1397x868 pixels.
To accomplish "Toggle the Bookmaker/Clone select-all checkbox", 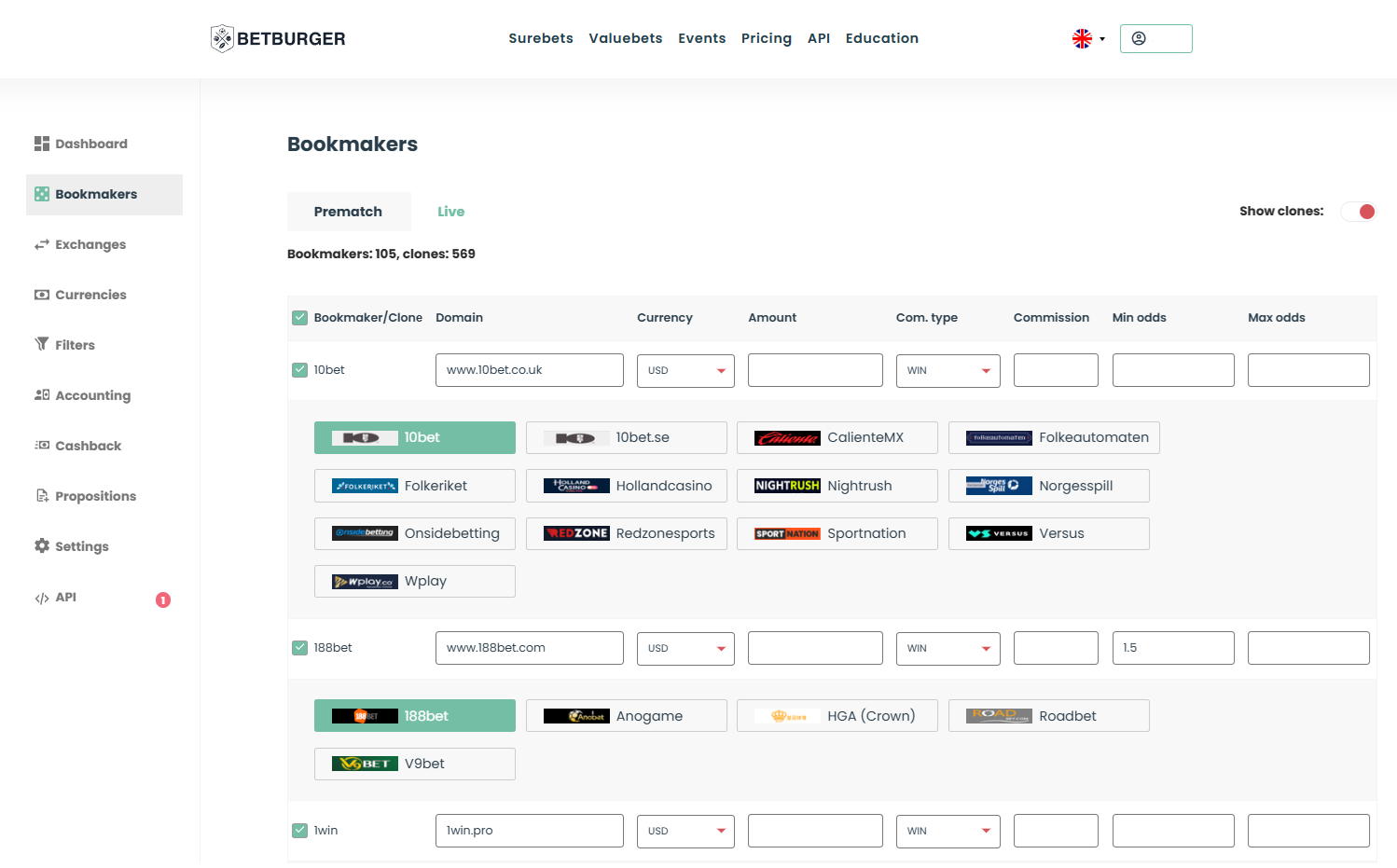I will [x=300, y=318].
